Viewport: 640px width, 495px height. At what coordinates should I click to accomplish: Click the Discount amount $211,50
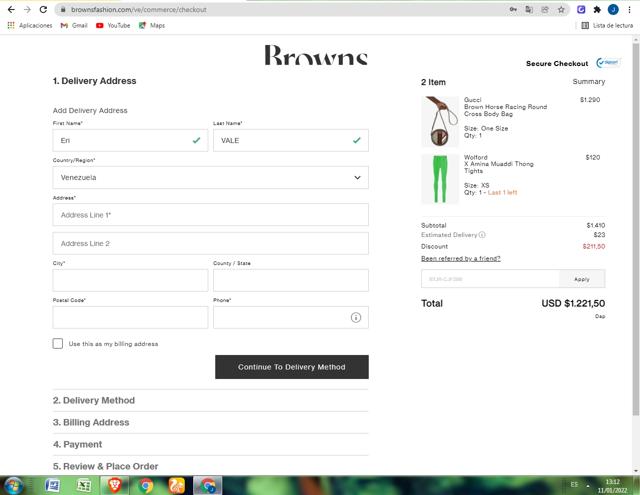(594, 246)
